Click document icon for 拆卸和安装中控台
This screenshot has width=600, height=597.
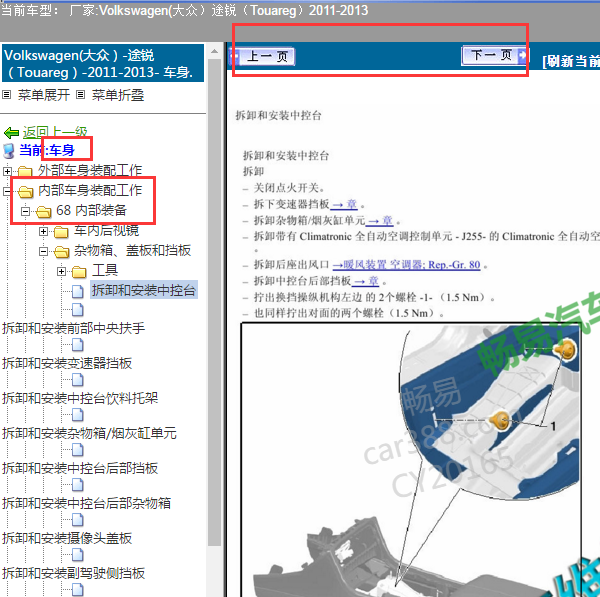pos(78,291)
